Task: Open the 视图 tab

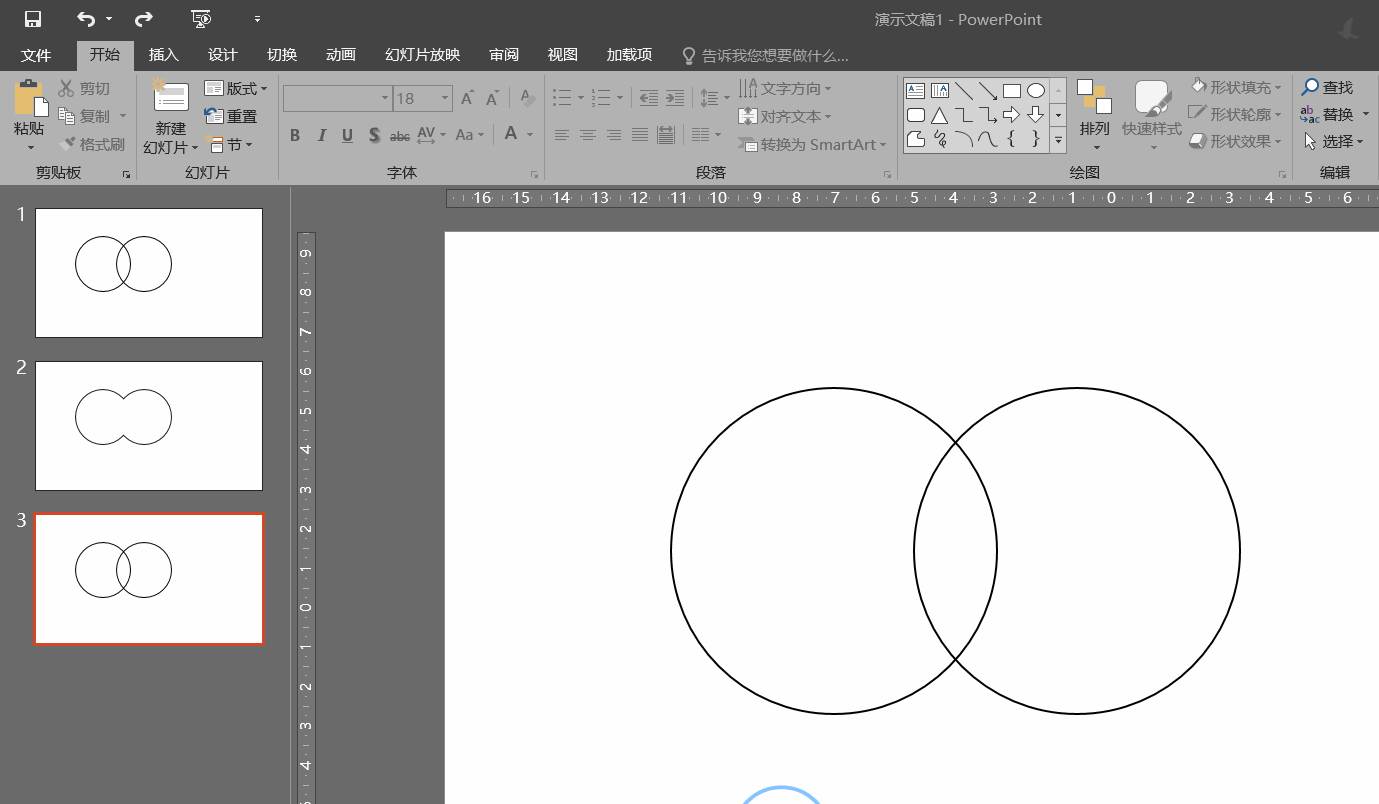Action: pyautogui.click(x=563, y=55)
